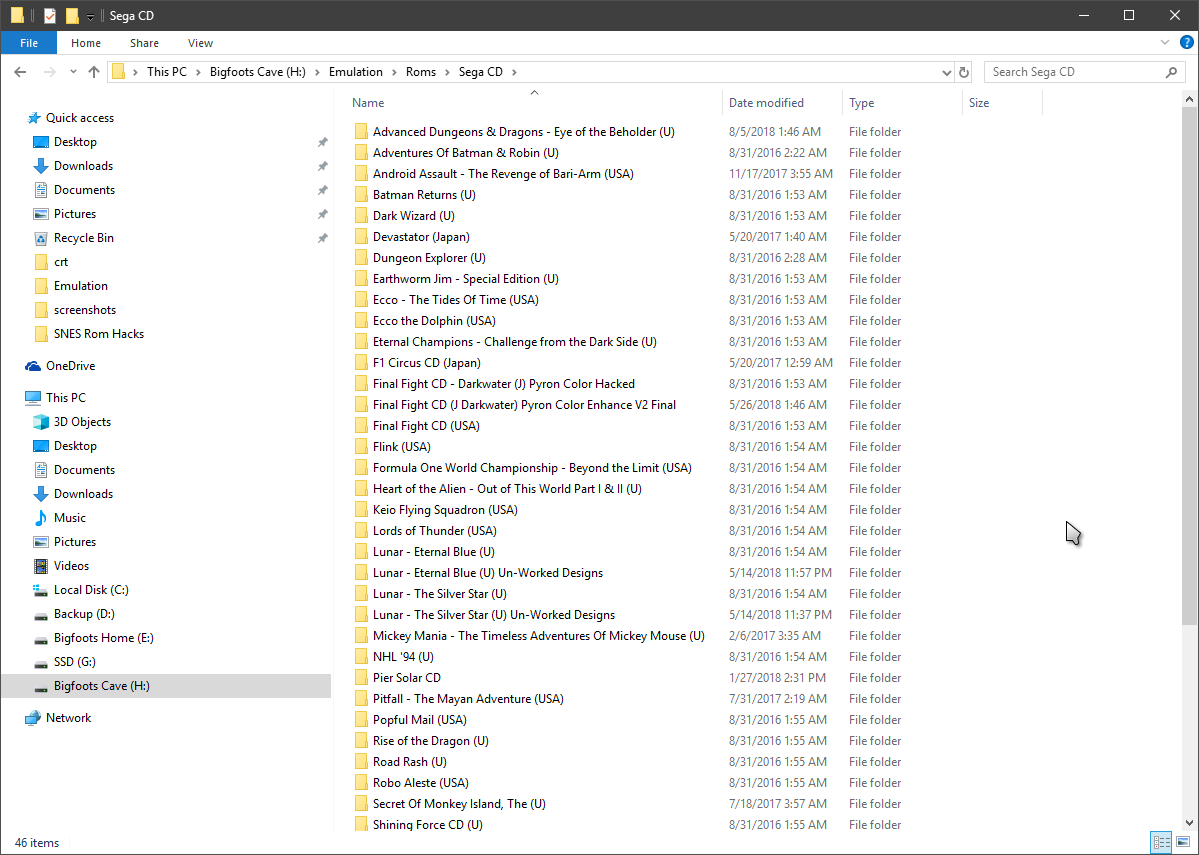The height and width of the screenshot is (855, 1199).
Task: Open Bigfoots Home (E:) drive
Action: click(103, 638)
